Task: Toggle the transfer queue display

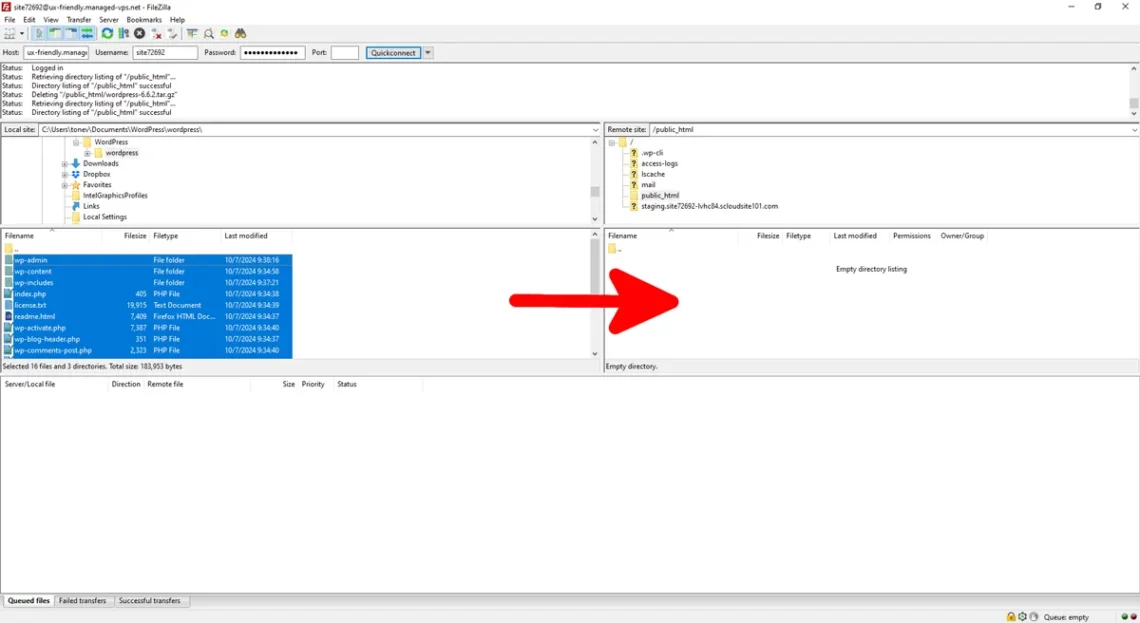Action: click(87, 34)
